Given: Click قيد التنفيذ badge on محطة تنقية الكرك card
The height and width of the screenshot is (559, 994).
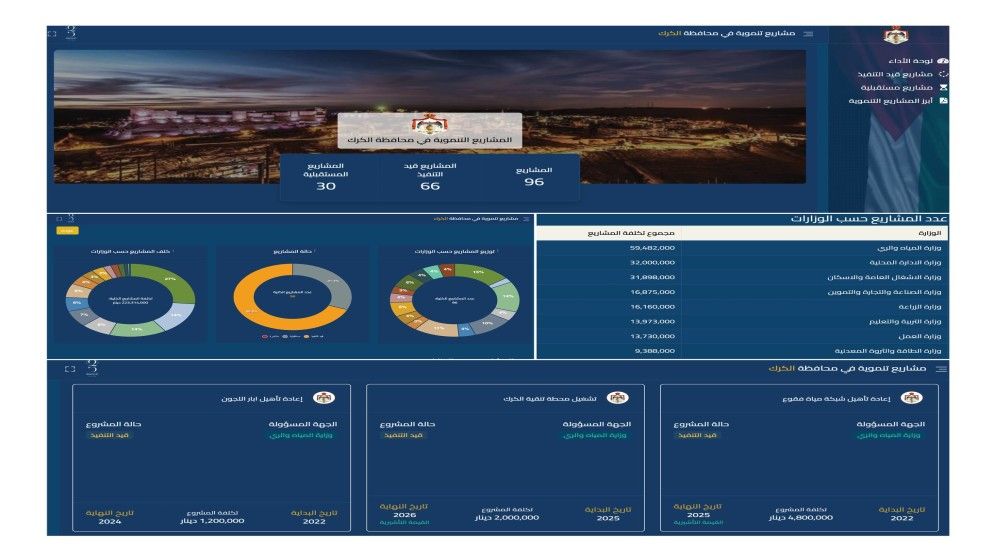Looking at the screenshot, I should tap(403, 435).
